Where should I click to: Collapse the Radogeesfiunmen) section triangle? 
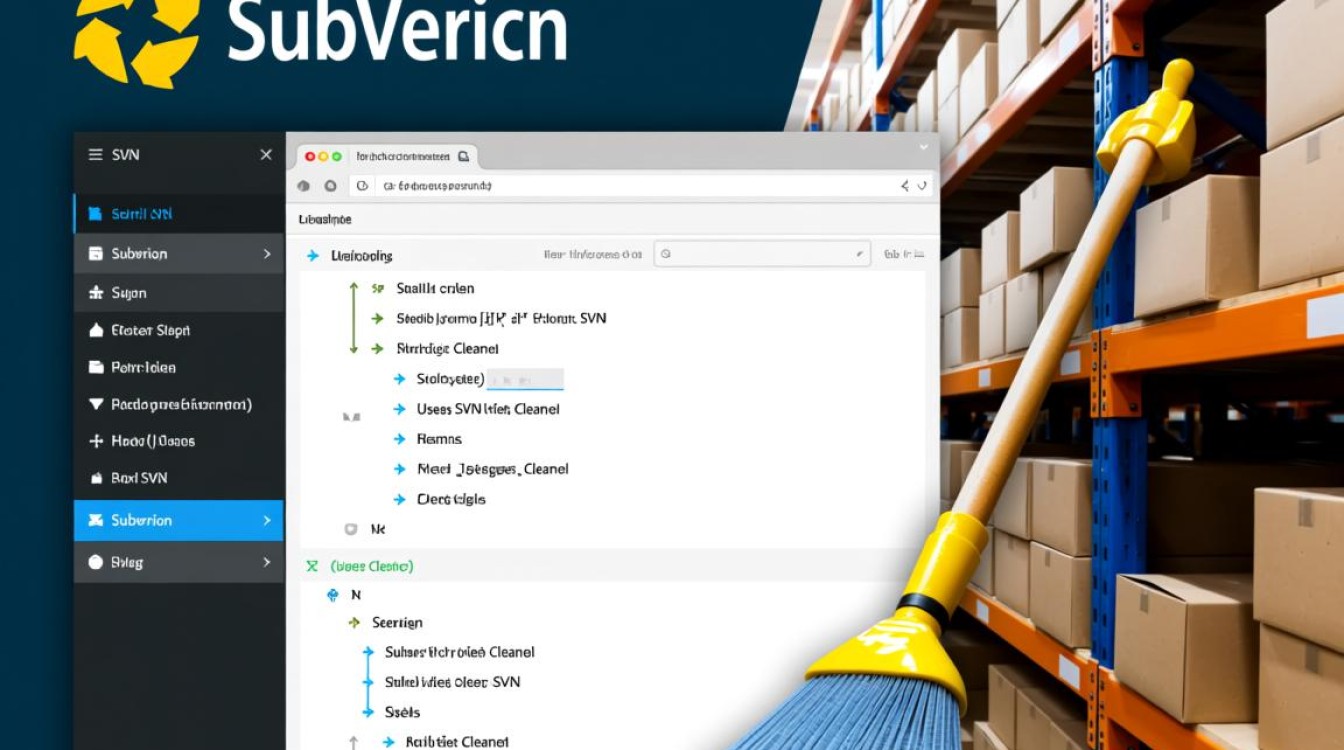pos(96,405)
